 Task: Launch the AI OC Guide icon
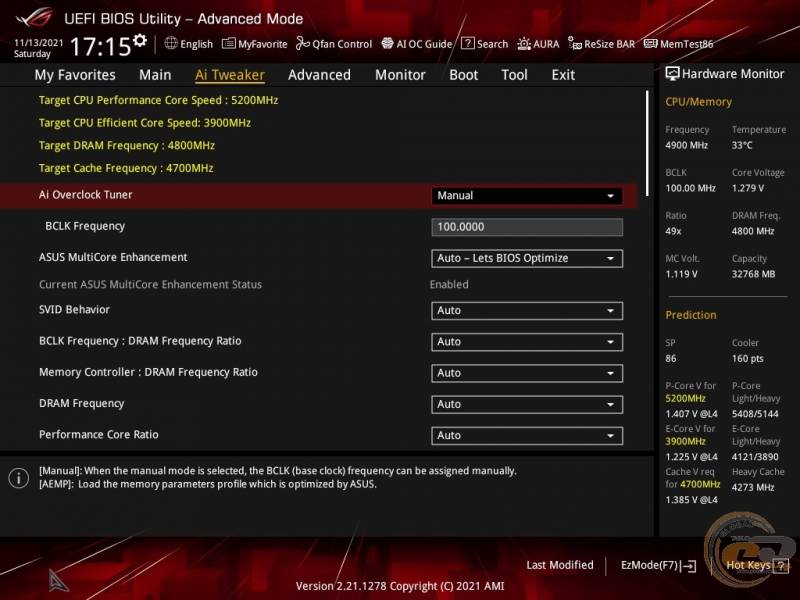point(387,43)
